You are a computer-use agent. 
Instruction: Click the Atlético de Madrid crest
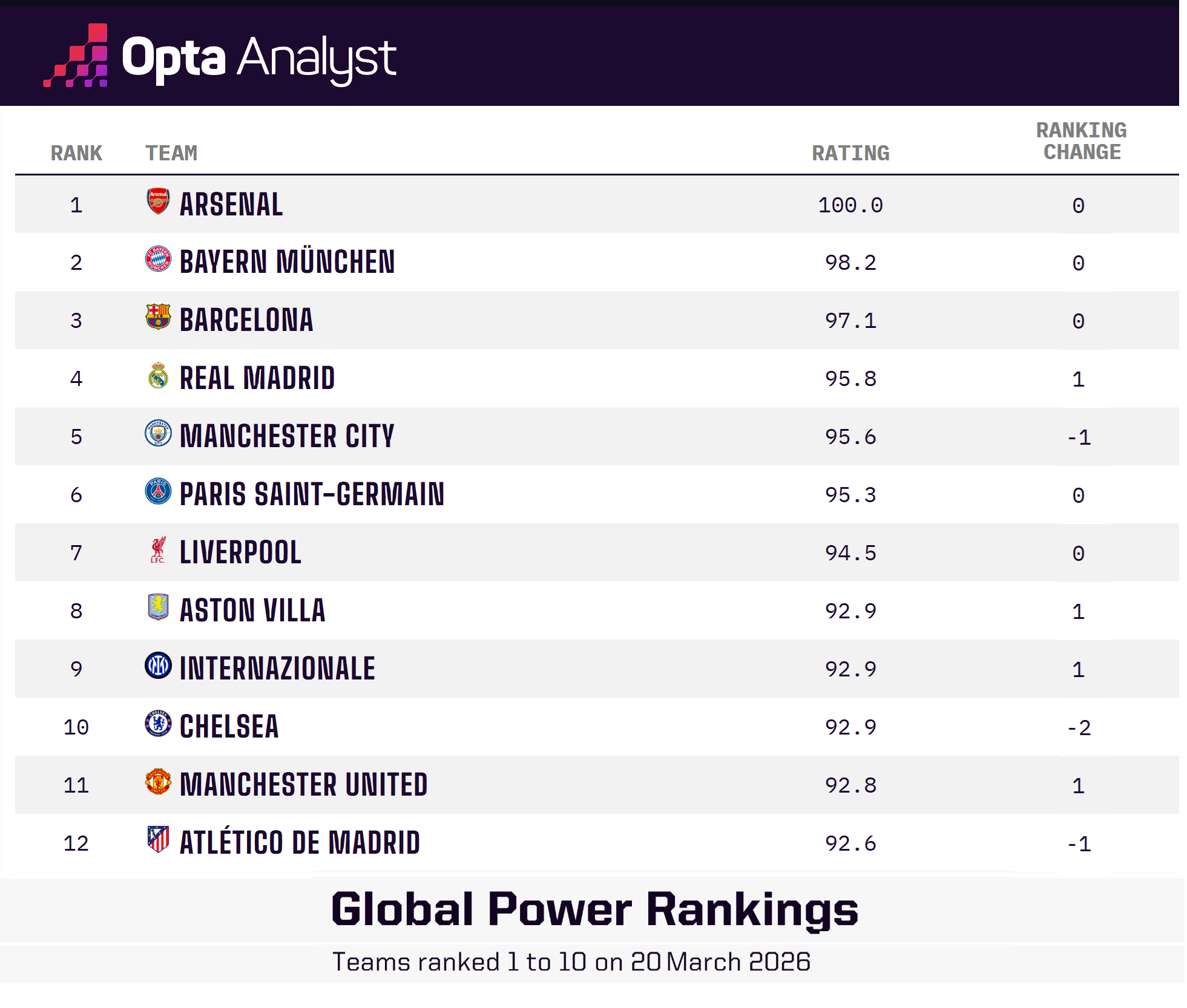158,840
